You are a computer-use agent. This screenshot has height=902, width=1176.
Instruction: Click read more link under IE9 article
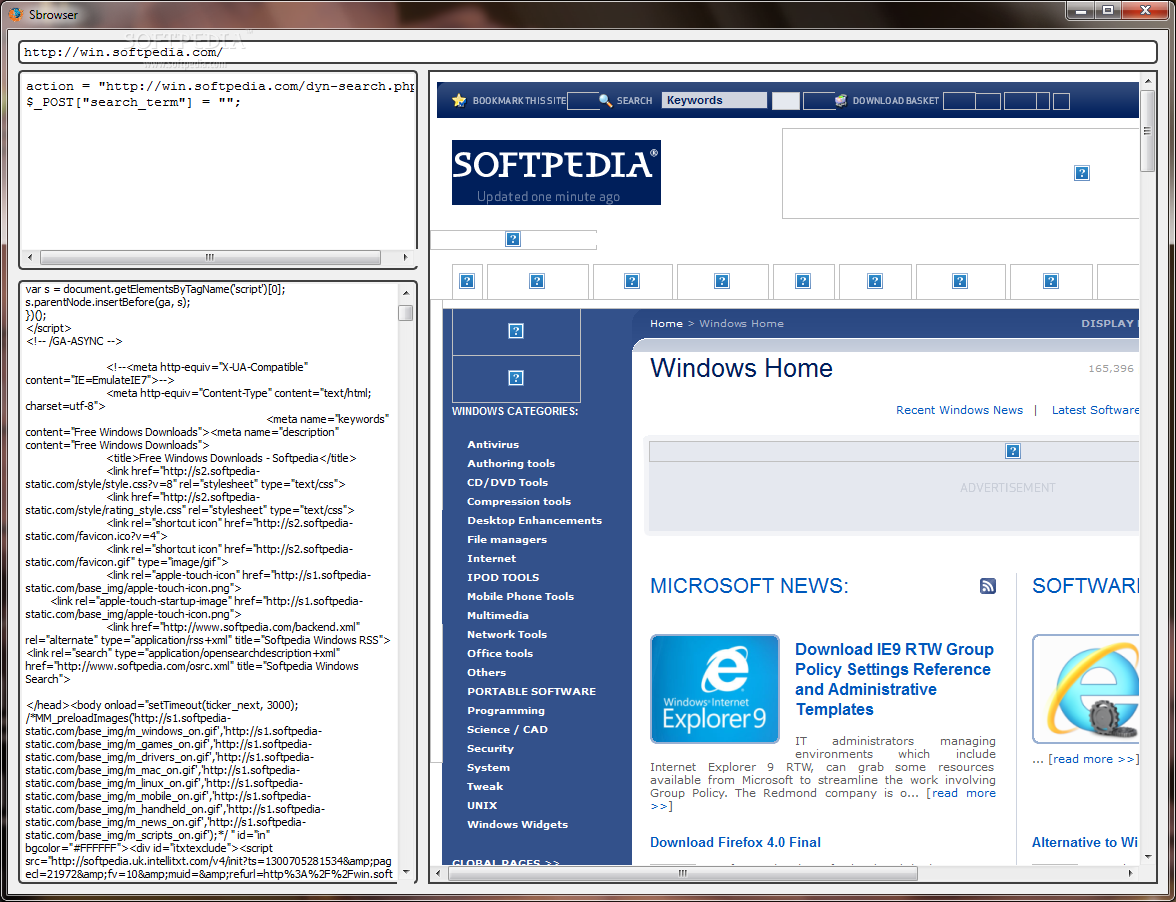tap(964, 793)
